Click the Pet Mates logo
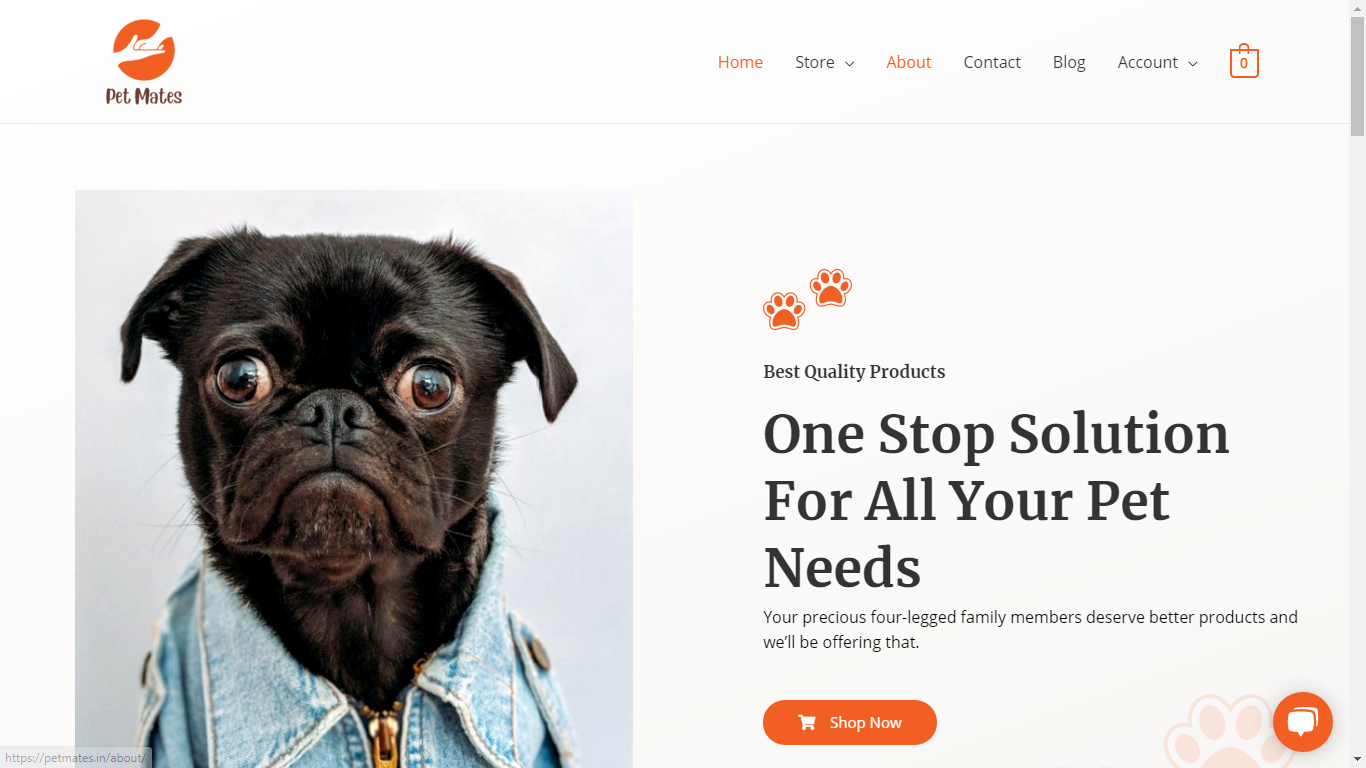1366x768 pixels. click(x=144, y=62)
